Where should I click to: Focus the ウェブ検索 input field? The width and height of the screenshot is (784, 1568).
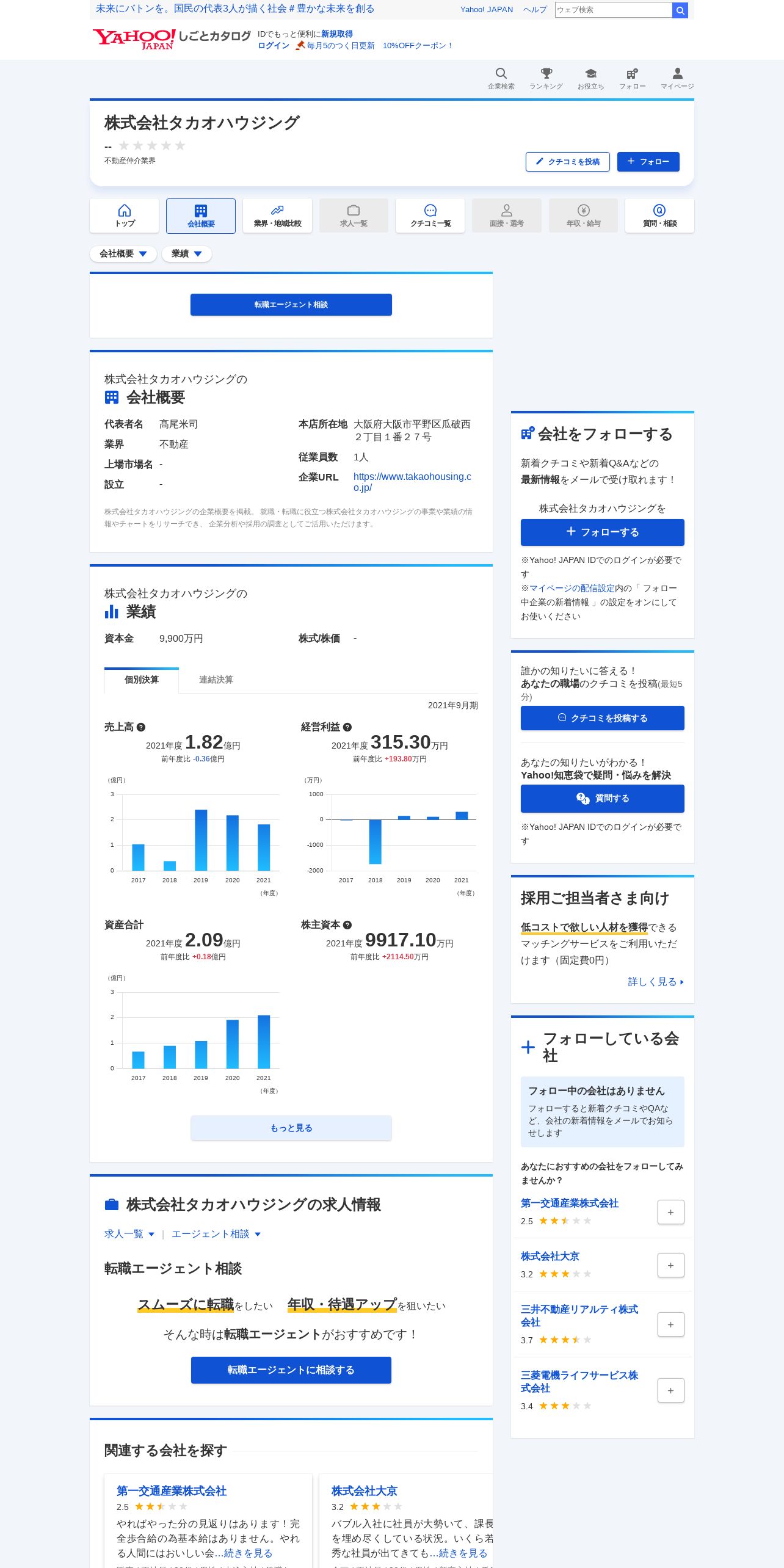coord(613,10)
